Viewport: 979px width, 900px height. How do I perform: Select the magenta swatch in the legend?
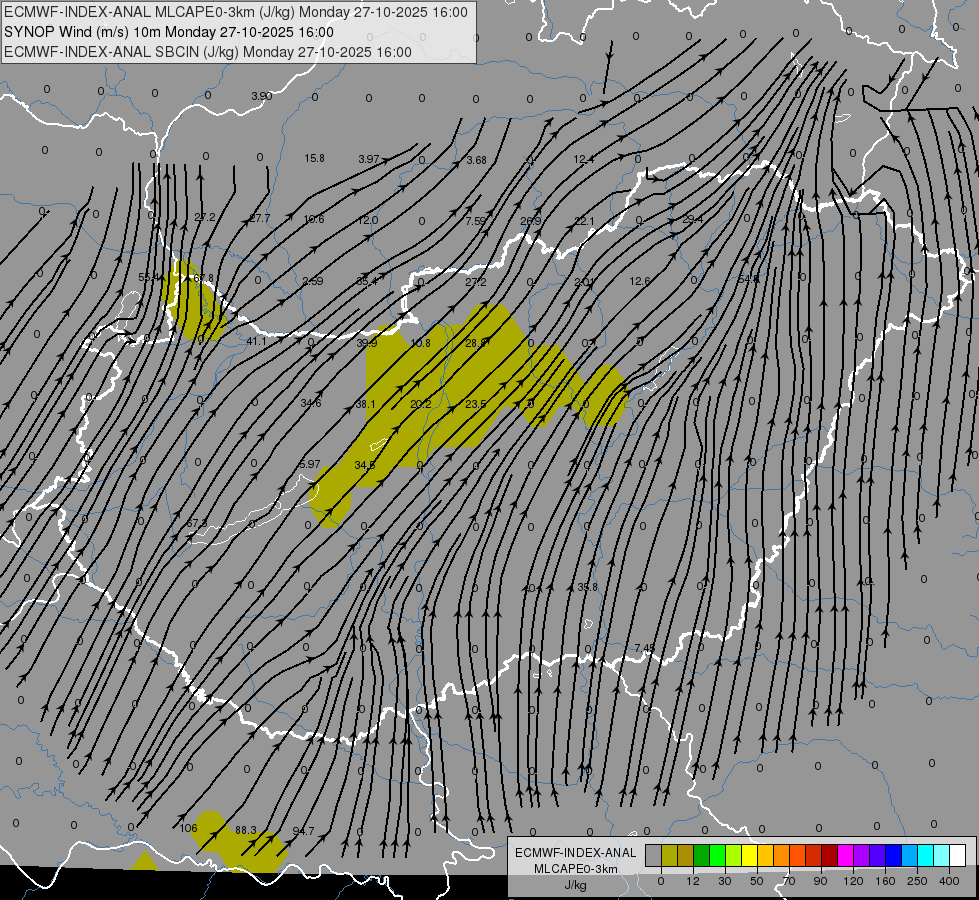point(845,856)
